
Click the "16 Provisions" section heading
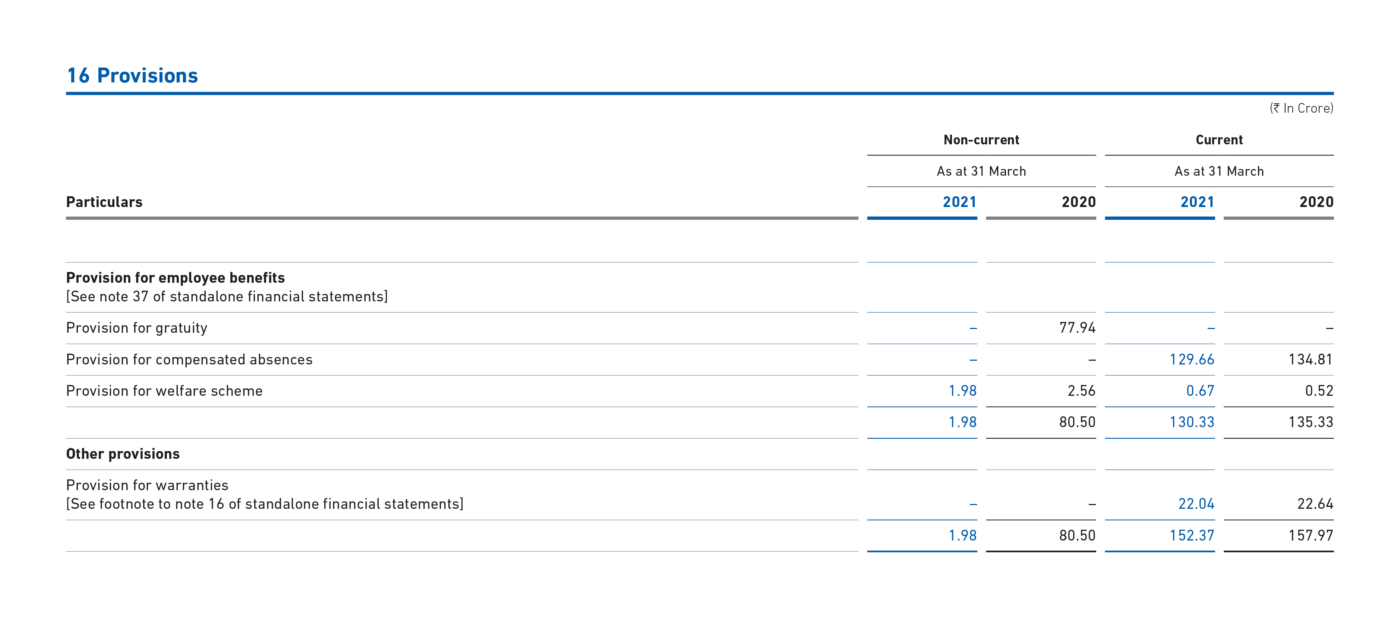tap(131, 74)
